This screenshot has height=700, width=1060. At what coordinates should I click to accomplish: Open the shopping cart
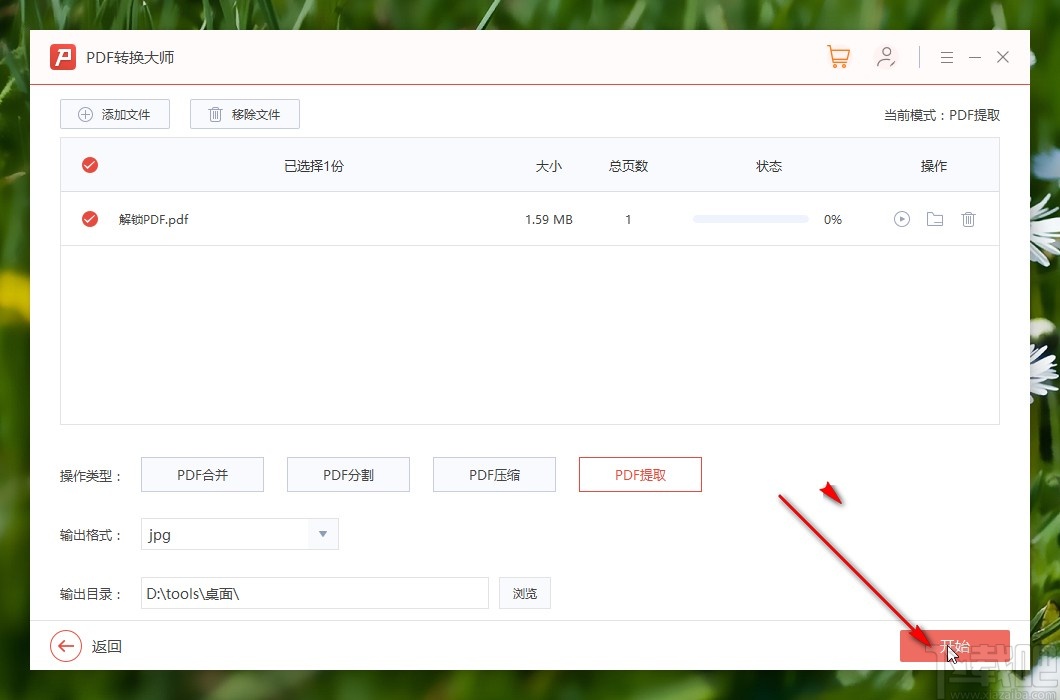point(838,57)
